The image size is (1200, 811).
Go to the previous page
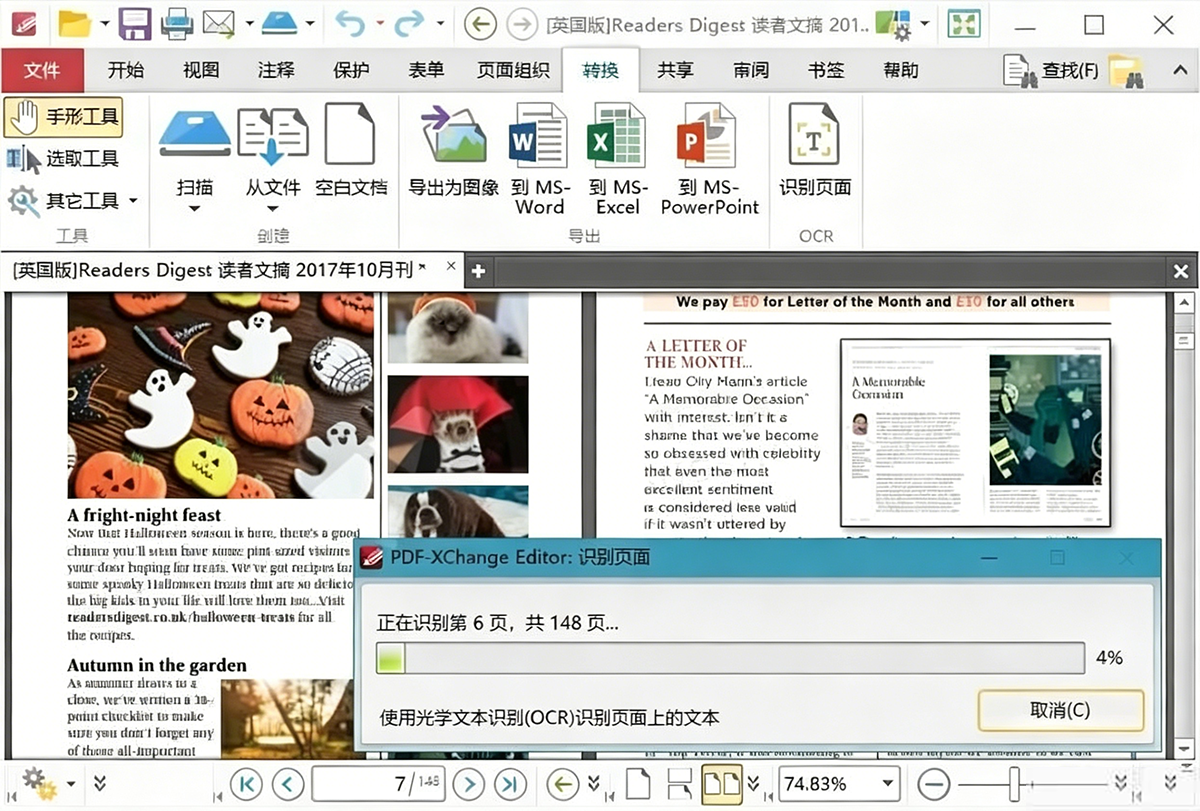(x=288, y=783)
